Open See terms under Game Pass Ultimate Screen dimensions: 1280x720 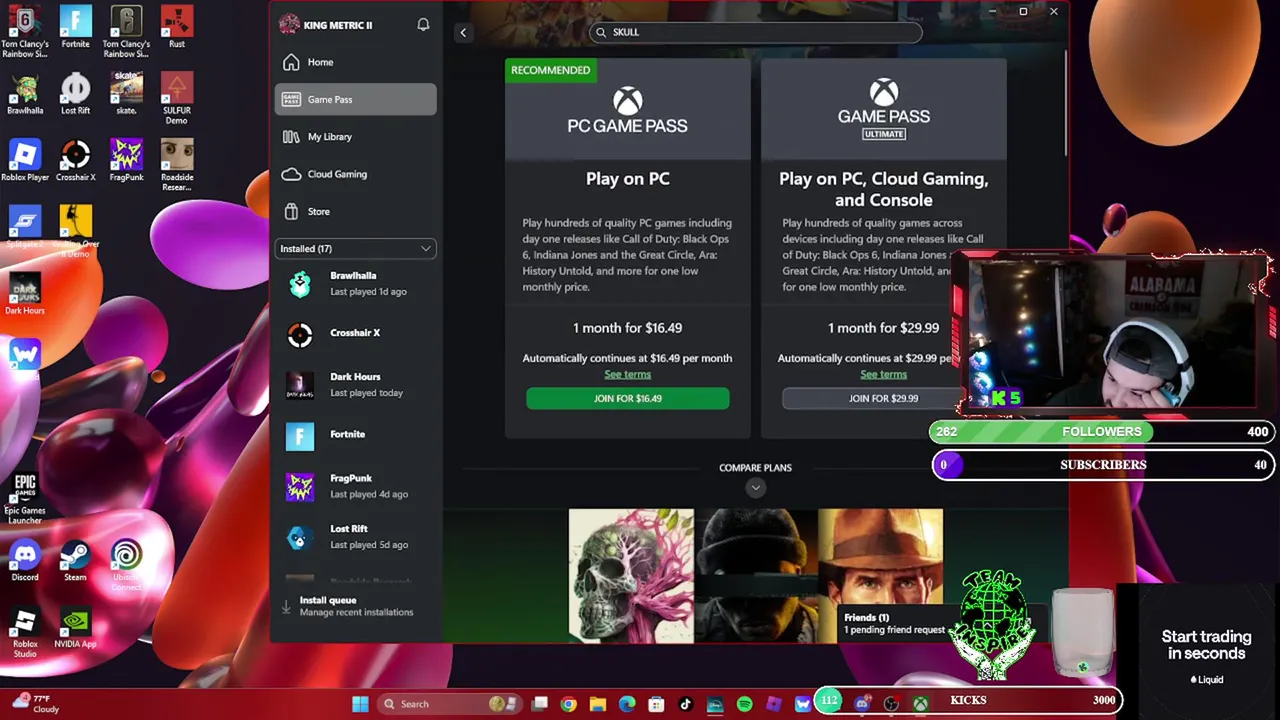coord(883,374)
